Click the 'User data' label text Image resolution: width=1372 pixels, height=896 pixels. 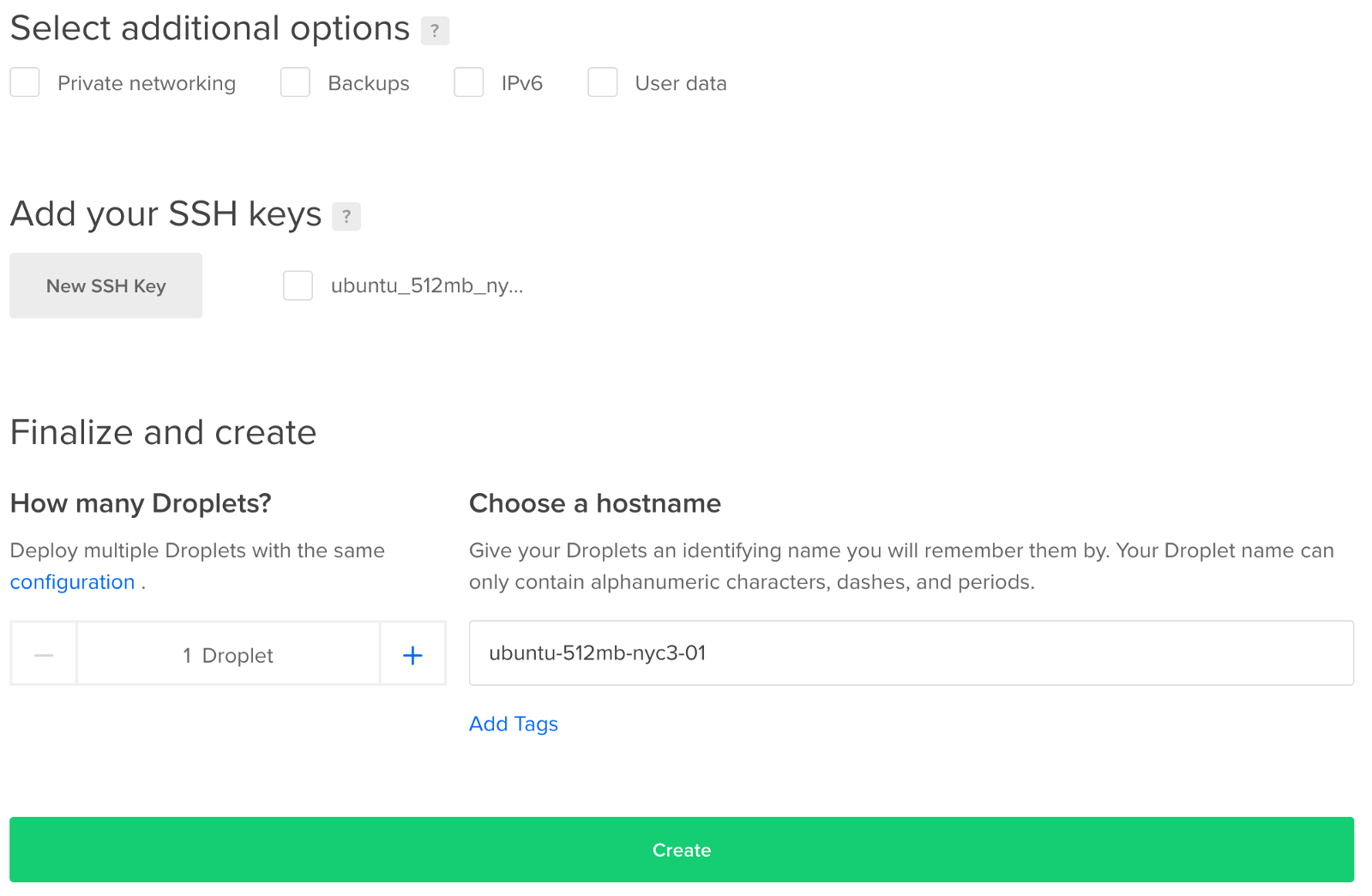tap(681, 83)
